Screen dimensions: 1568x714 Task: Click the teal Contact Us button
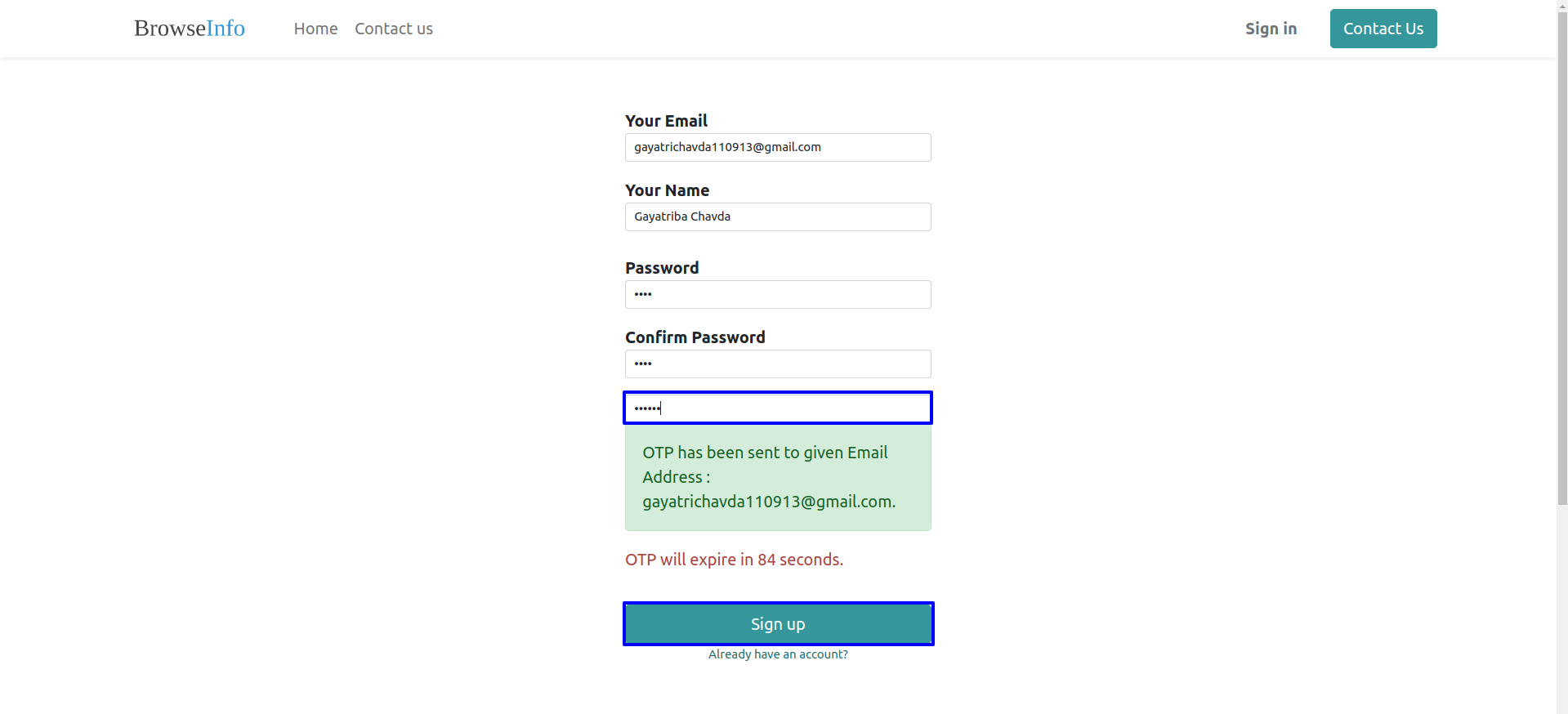[x=1383, y=29]
